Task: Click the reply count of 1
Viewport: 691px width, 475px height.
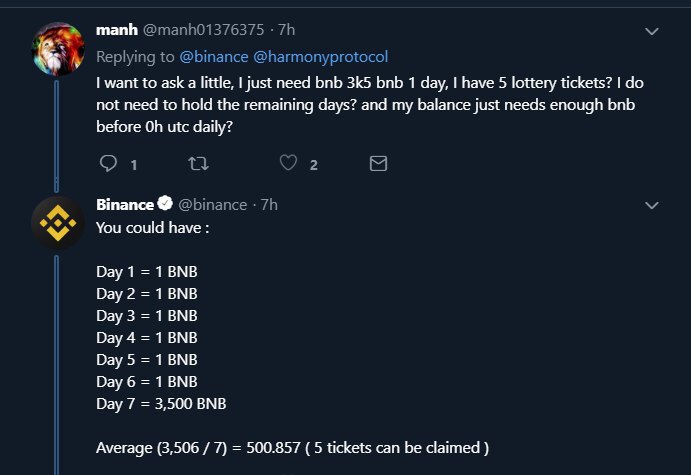Action: pos(134,164)
